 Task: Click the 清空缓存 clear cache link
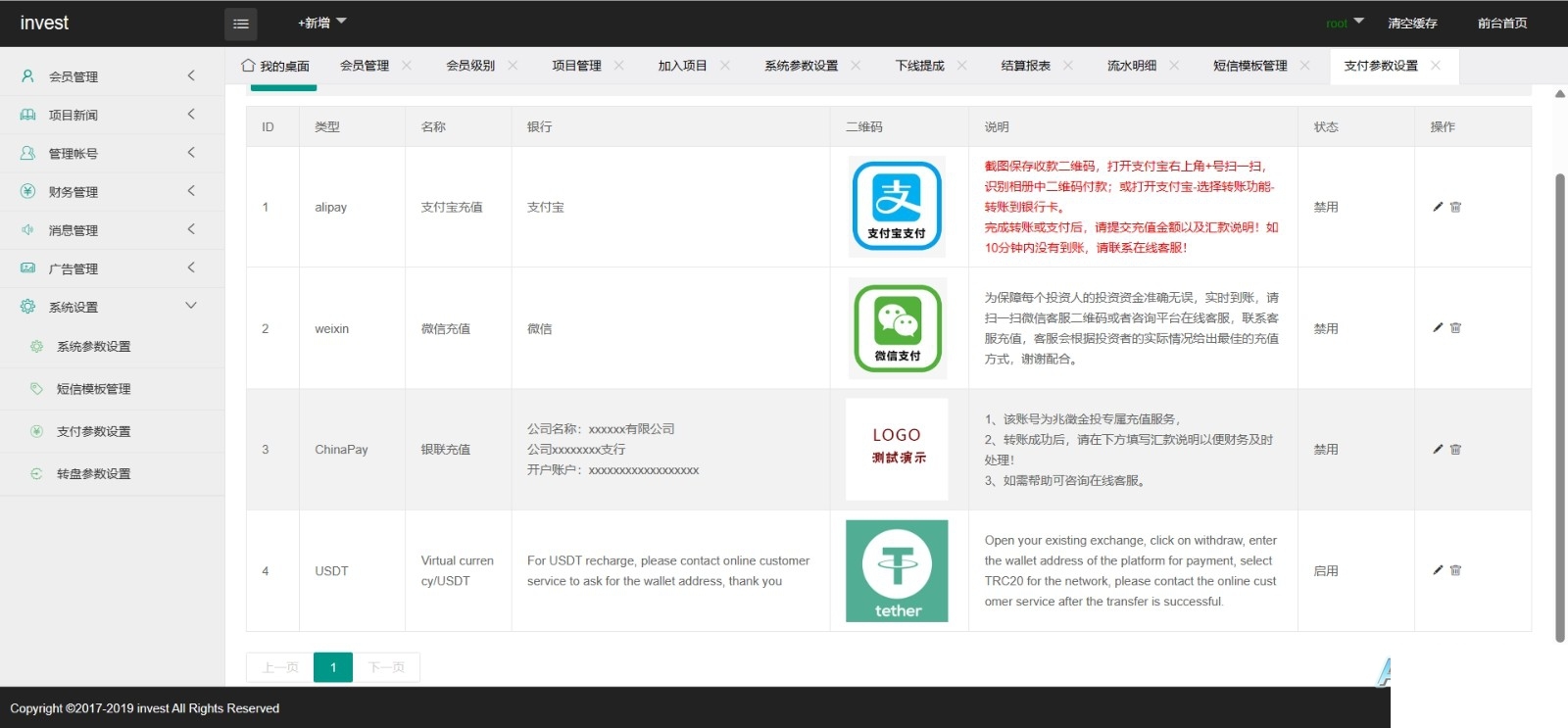(1412, 23)
